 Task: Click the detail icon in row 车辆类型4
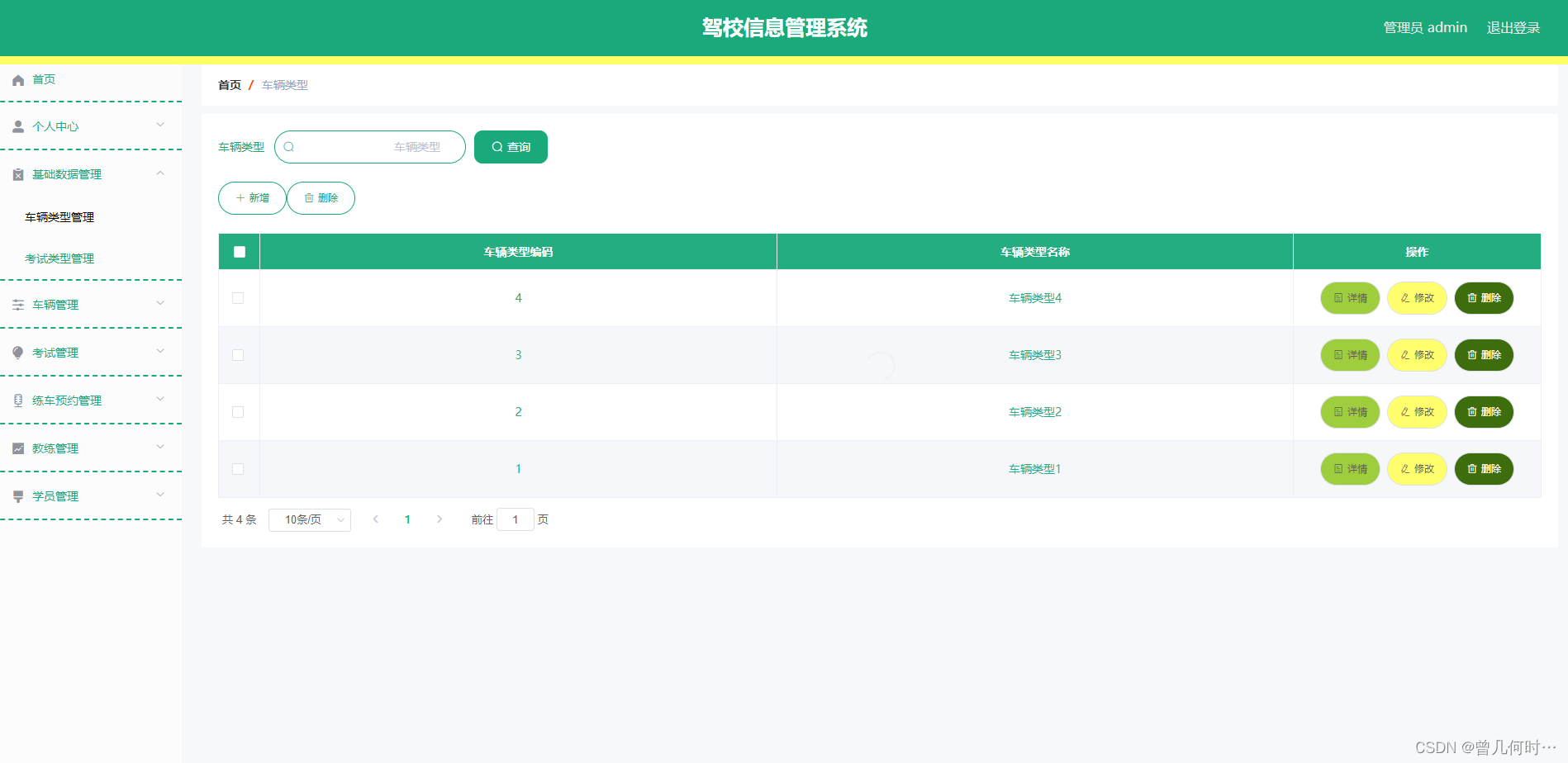(1338, 298)
